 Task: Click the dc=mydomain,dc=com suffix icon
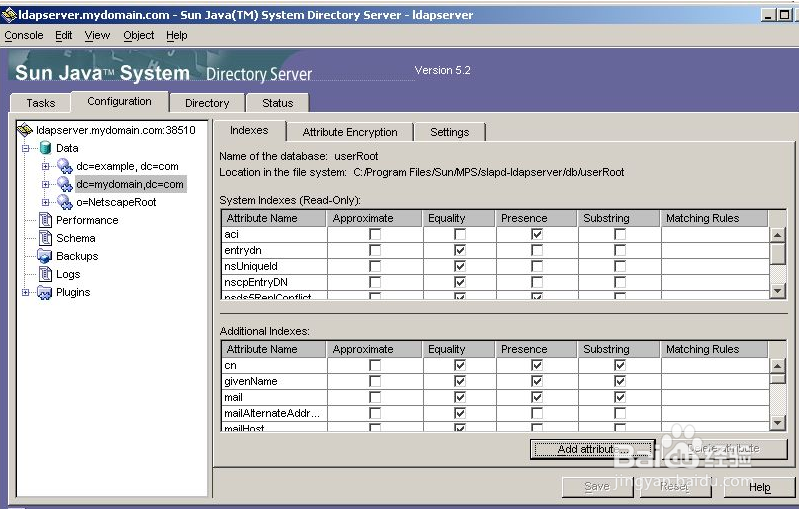(65, 184)
